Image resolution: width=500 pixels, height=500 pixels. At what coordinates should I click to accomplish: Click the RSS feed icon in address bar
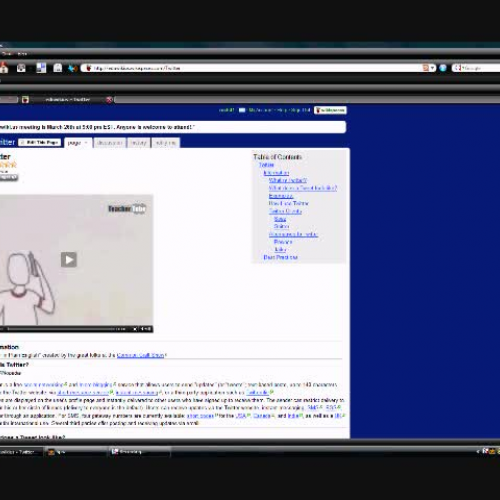coord(426,68)
